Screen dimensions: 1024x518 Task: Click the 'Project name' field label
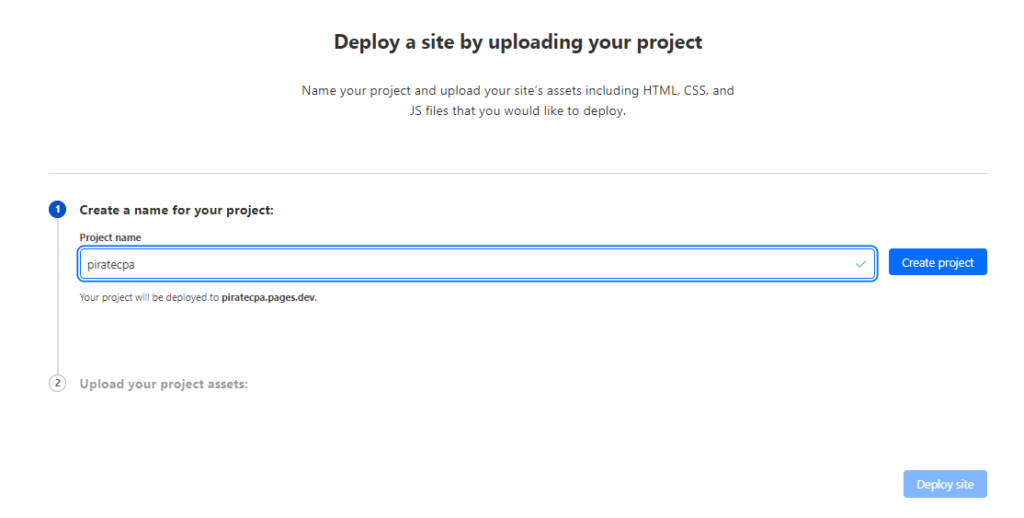[110, 237]
